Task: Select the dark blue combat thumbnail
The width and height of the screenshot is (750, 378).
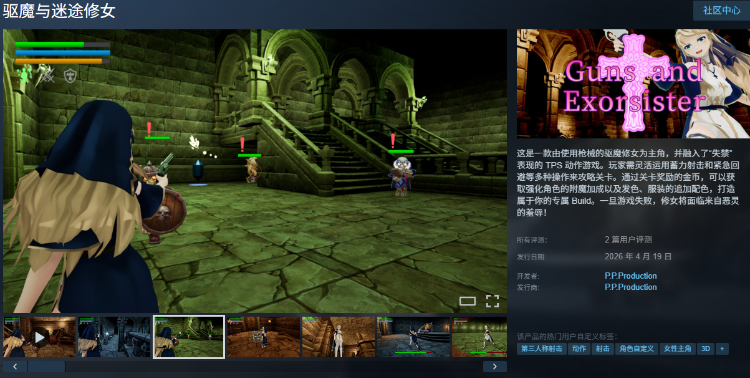Action: [413, 337]
